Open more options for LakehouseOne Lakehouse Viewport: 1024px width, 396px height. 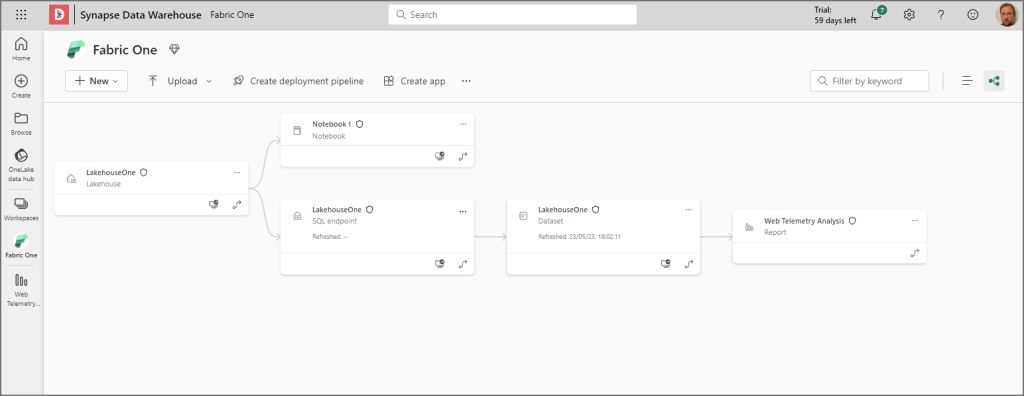point(237,172)
